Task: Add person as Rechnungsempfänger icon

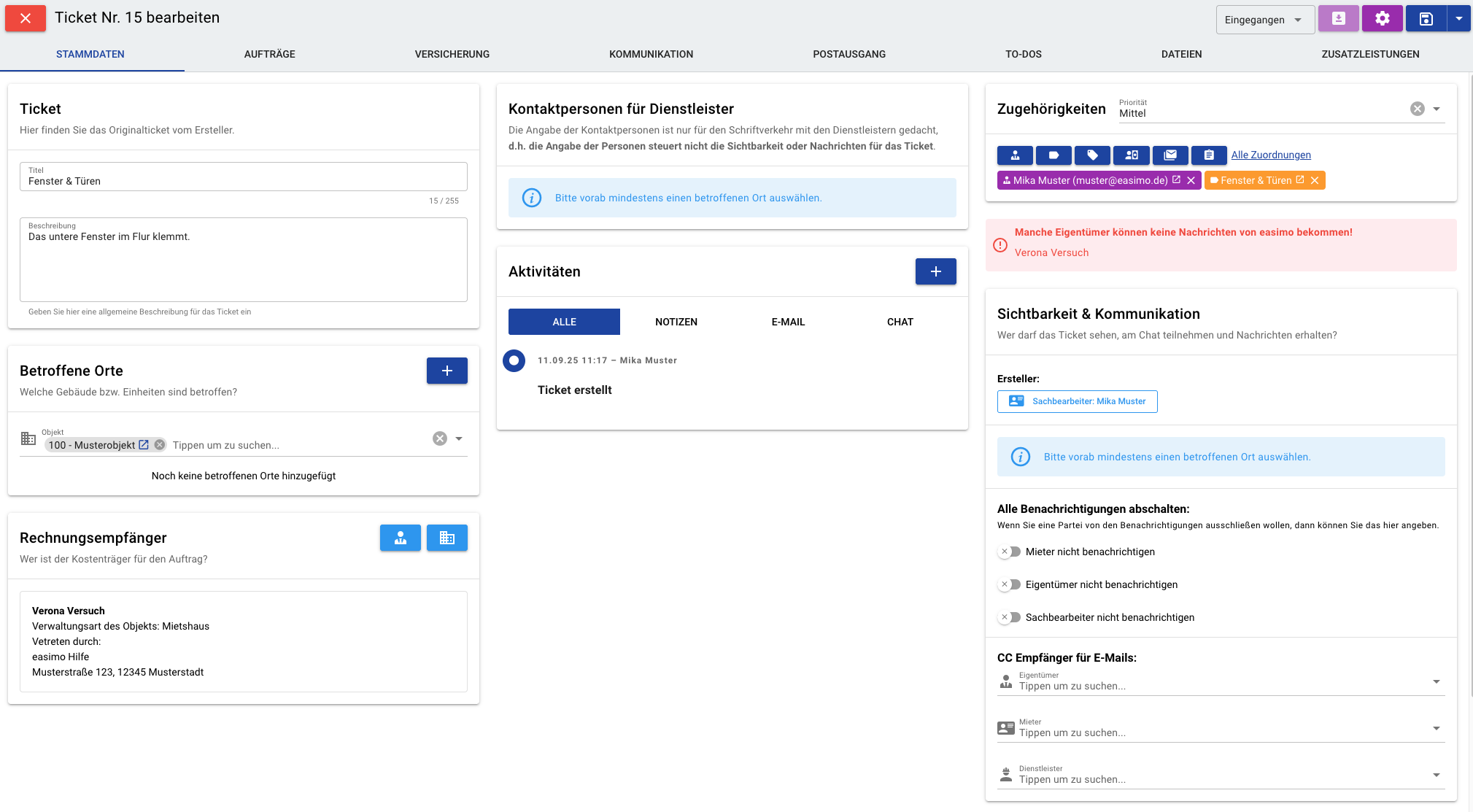Action: click(400, 538)
